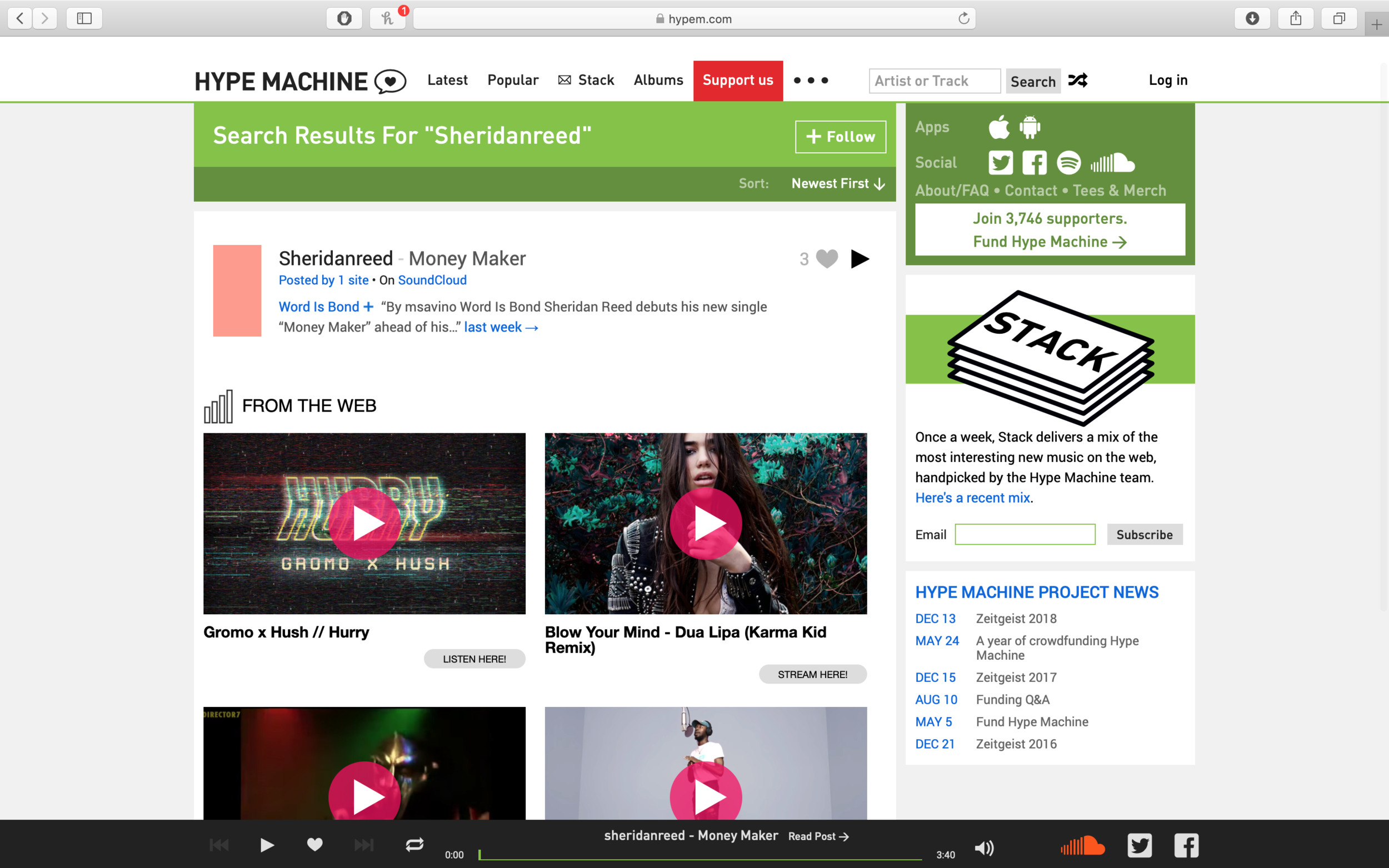The image size is (1389, 868).
Task: Focus the Stack Email input field
Action: point(1025,534)
